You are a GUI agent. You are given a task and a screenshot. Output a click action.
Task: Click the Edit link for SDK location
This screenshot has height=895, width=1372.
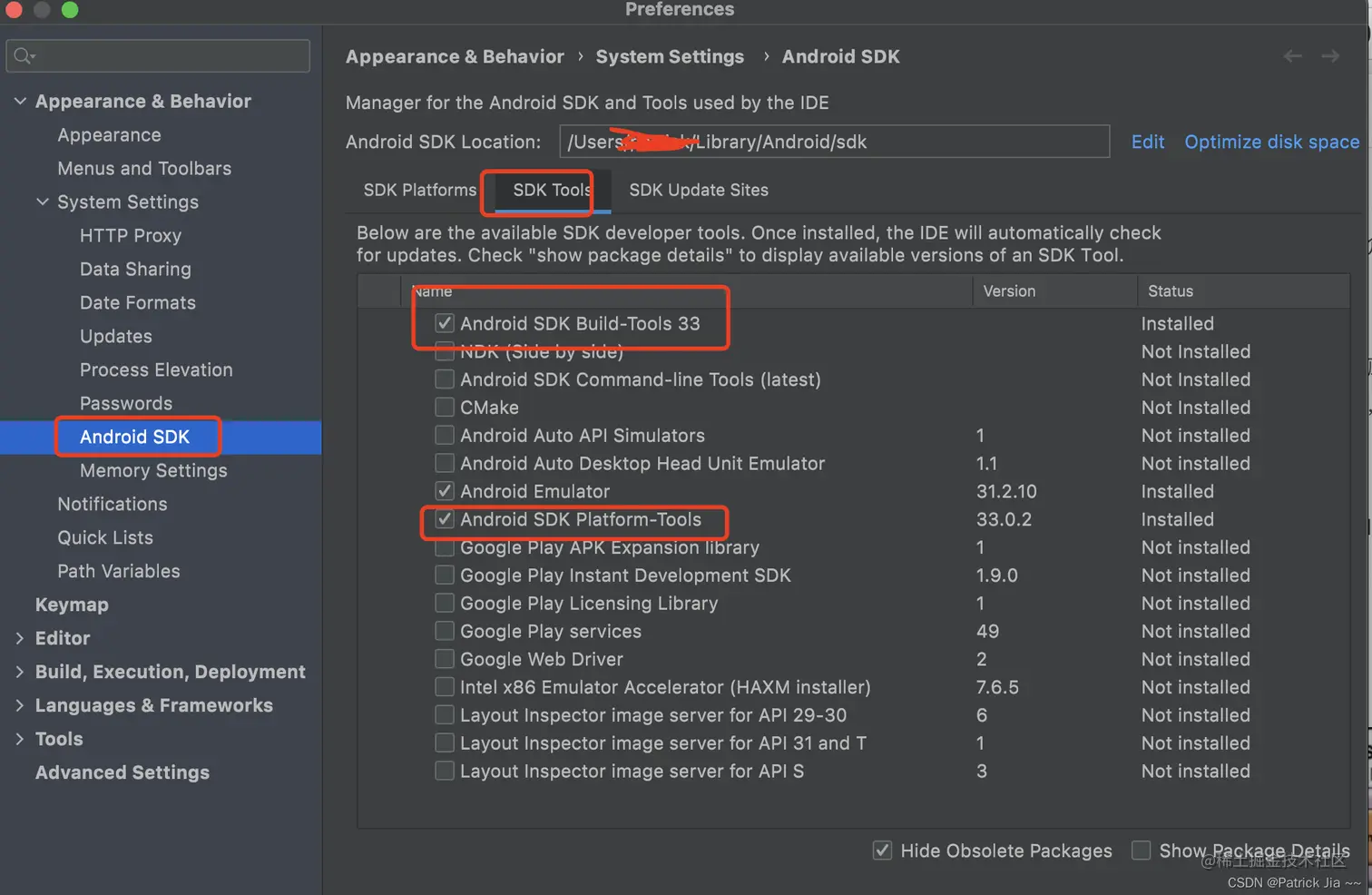coord(1147,142)
